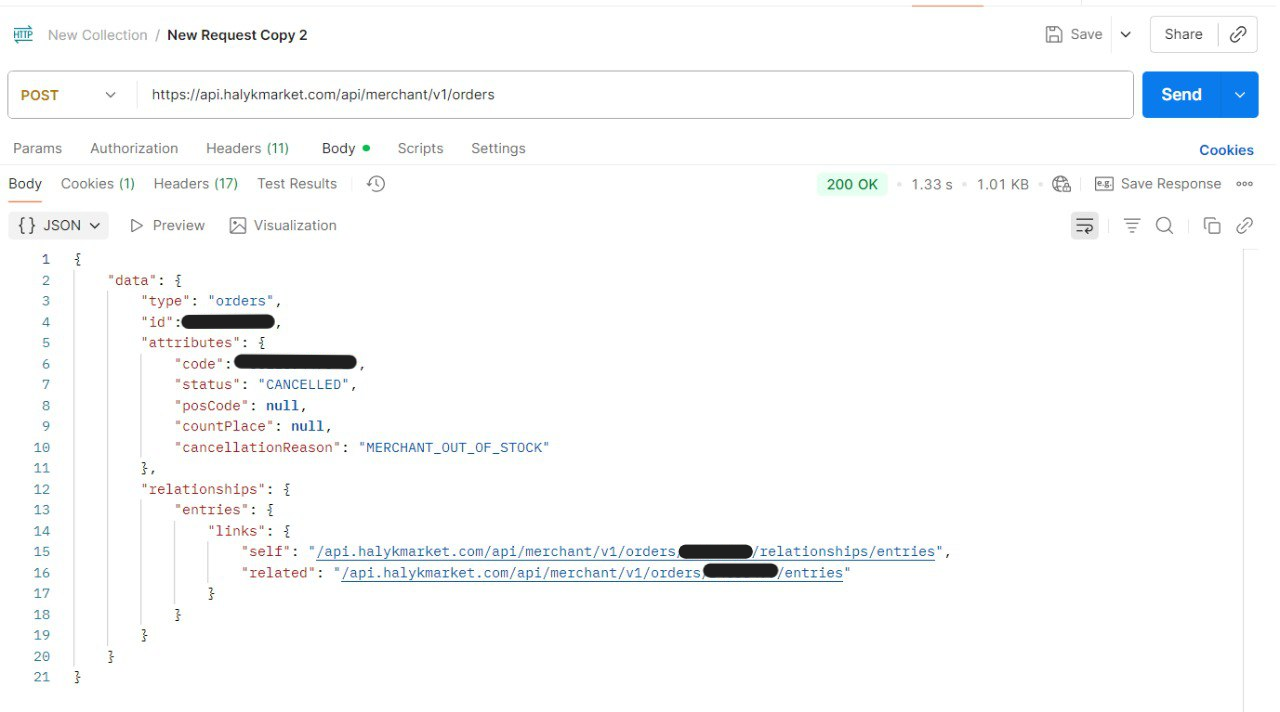Click the network globe icon near response size
Image resolution: width=1280 pixels, height=712 pixels.
tap(1061, 184)
